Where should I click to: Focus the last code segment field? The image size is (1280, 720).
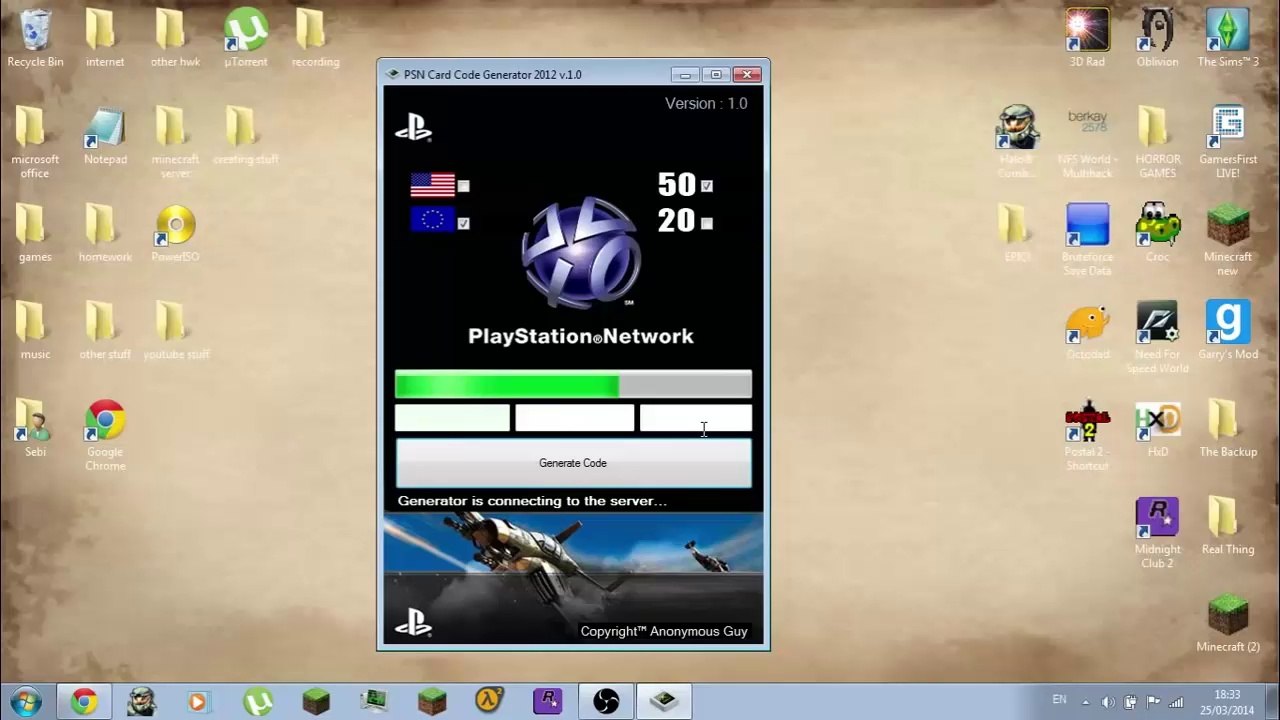[696, 418]
